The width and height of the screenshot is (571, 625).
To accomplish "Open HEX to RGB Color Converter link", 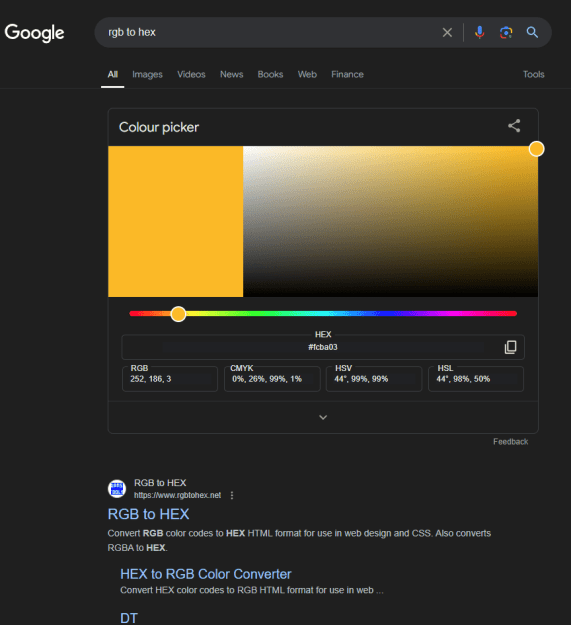I will point(206,574).
